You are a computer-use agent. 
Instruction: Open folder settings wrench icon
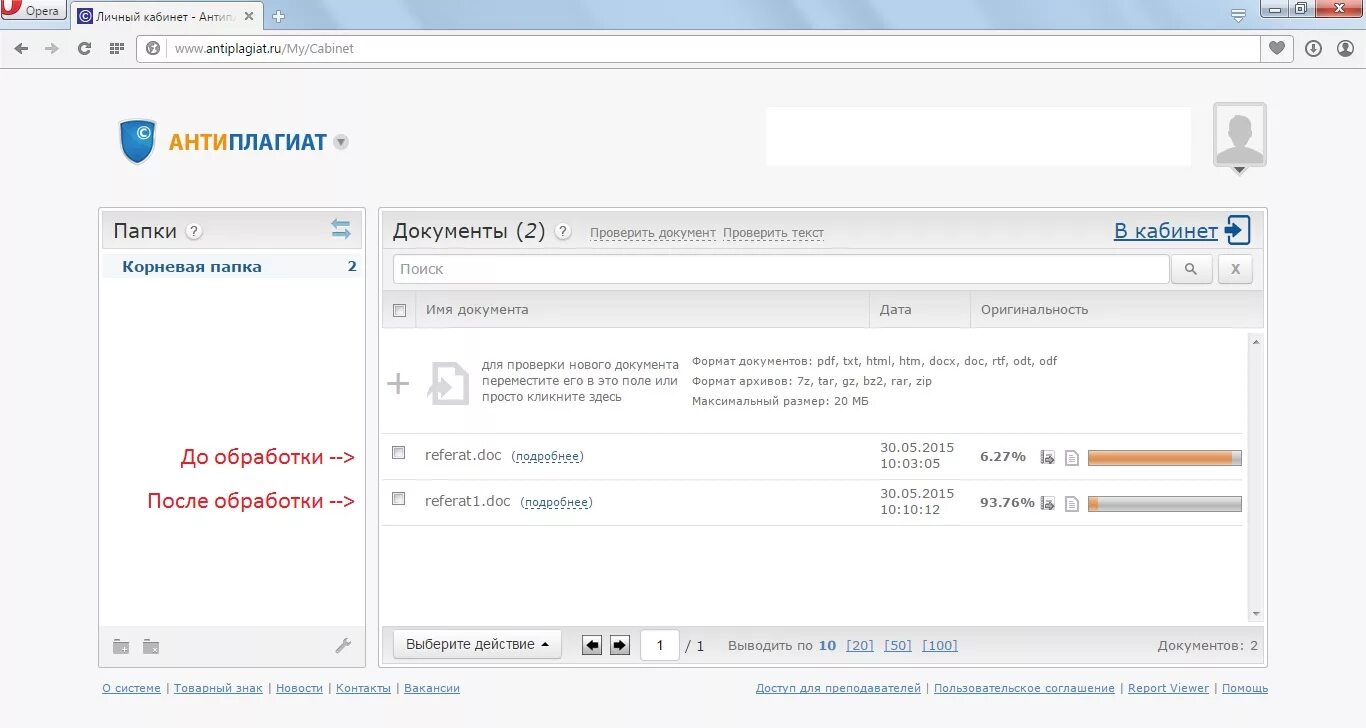click(343, 646)
